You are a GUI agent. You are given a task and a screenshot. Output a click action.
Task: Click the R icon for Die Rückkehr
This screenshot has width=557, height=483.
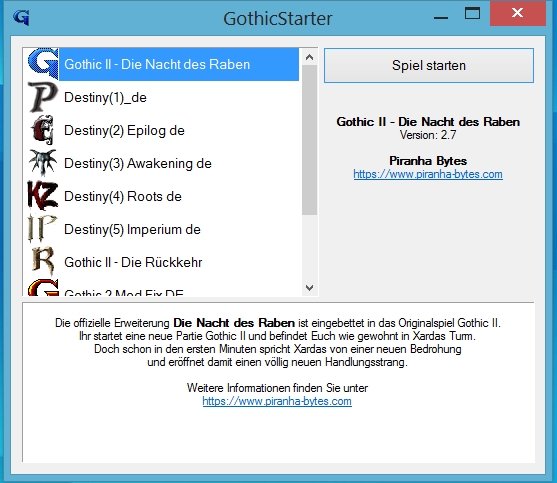coord(43,262)
